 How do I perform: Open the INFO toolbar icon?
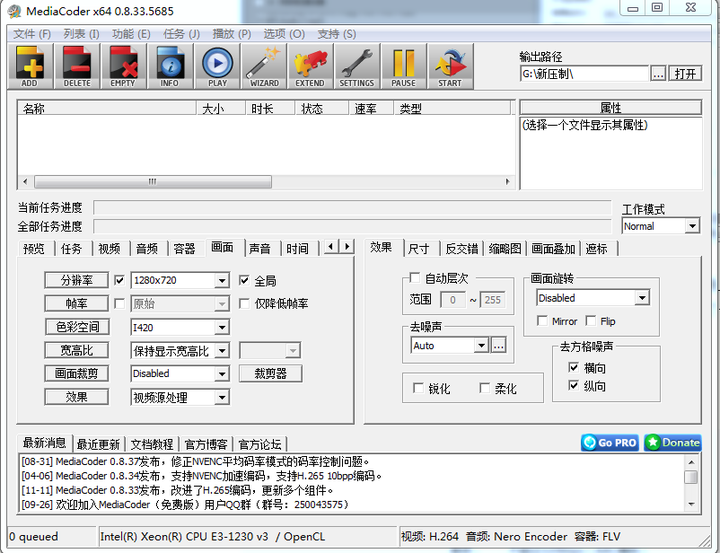(x=170, y=66)
